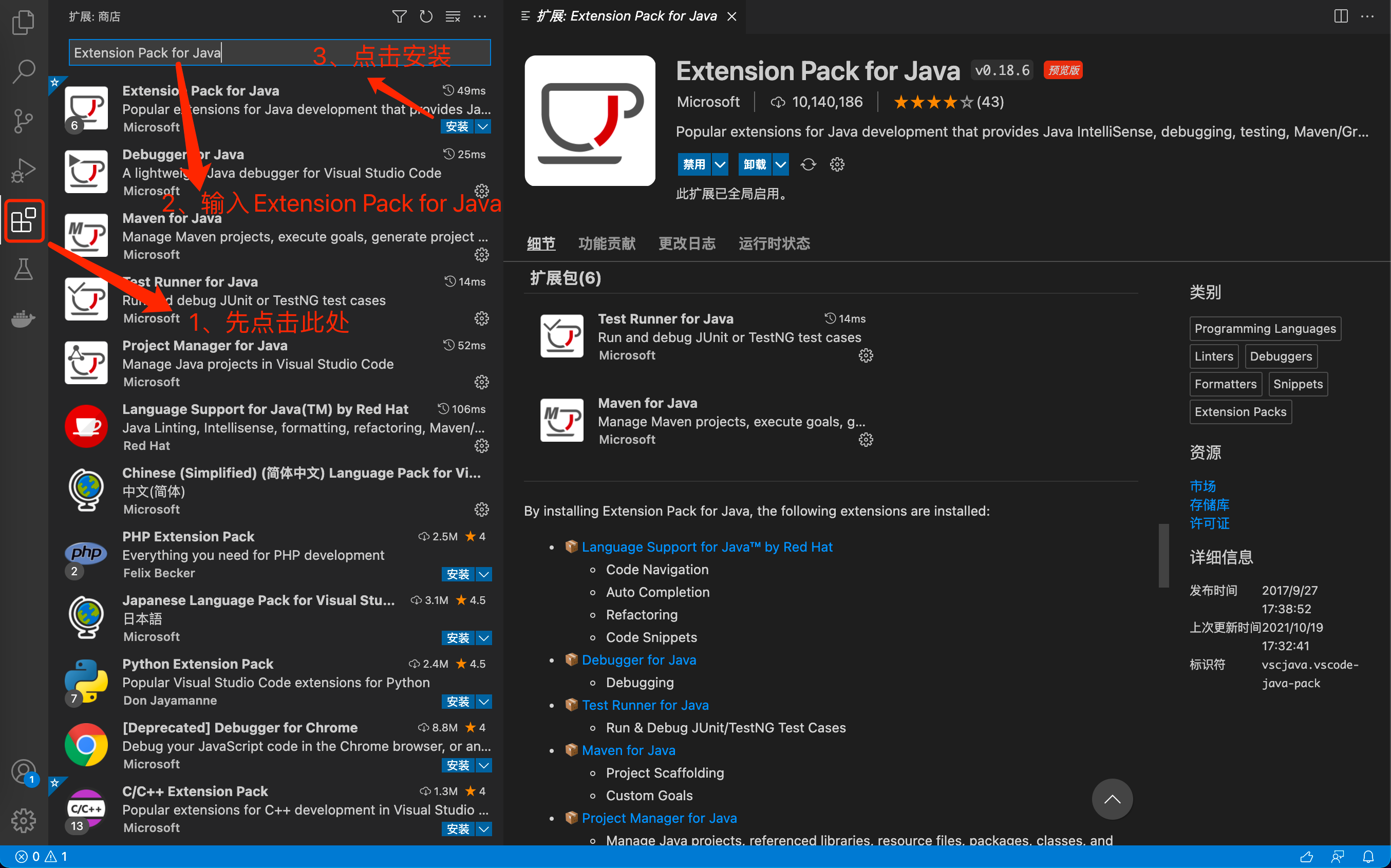Open the Extensions view icon
This screenshot has width=1391, height=868.
point(24,220)
